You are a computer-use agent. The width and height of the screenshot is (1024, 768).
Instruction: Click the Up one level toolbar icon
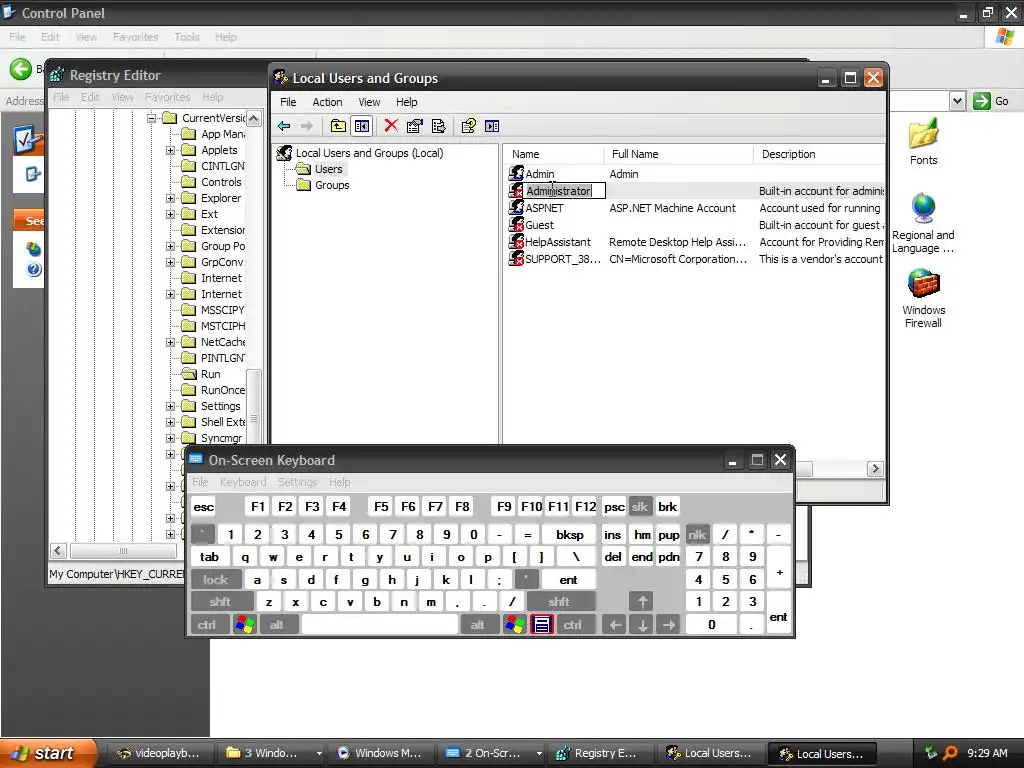pos(338,126)
